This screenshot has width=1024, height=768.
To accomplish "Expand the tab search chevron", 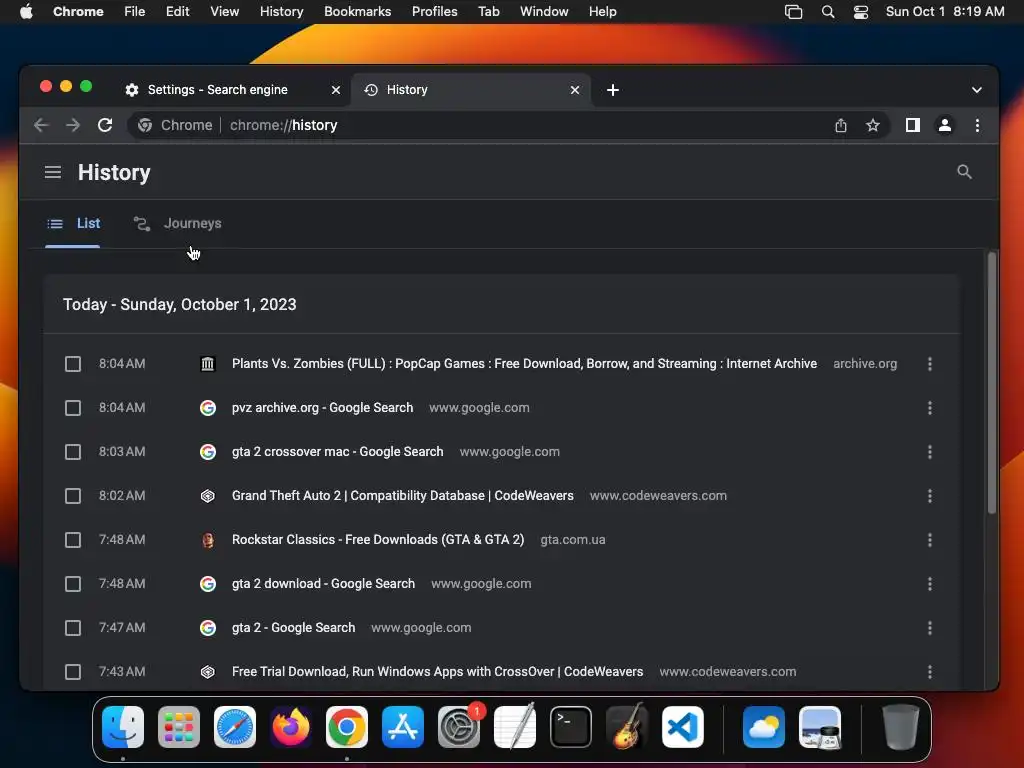I will coord(976,90).
